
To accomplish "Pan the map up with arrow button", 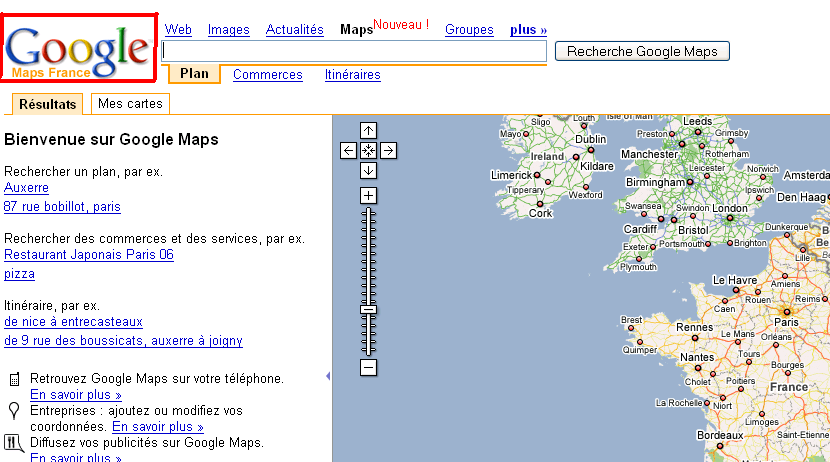I will (x=368, y=130).
